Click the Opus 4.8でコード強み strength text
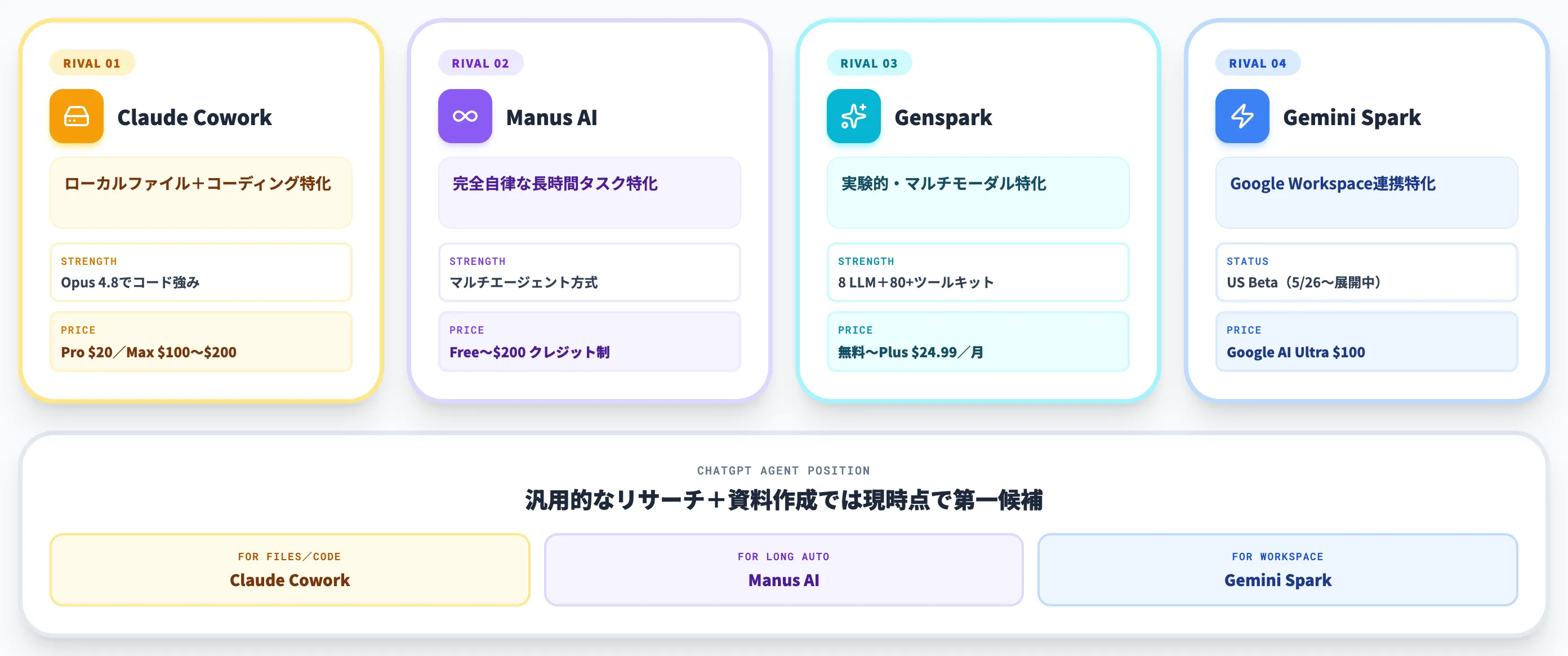 pyautogui.click(x=130, y=282)
